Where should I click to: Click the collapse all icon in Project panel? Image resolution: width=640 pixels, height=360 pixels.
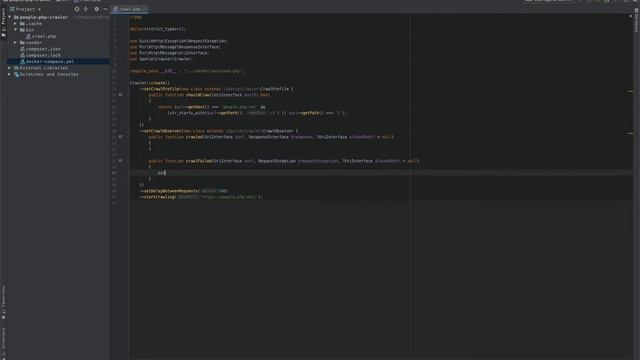click(x=86, y=9)
